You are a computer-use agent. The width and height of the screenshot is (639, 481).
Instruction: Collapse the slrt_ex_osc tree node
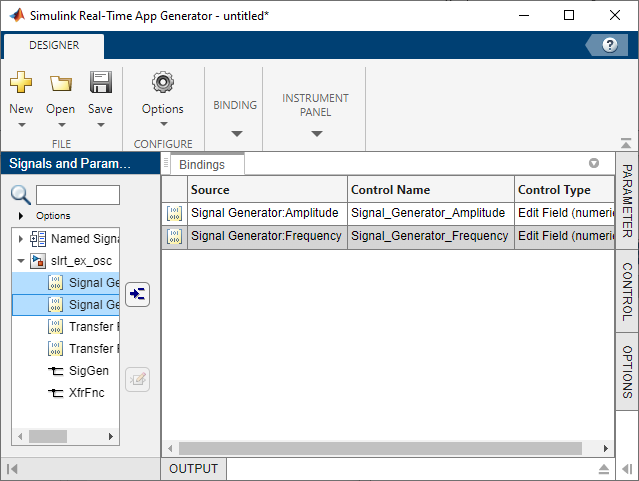pyautogui.click(x=21, y=261)
